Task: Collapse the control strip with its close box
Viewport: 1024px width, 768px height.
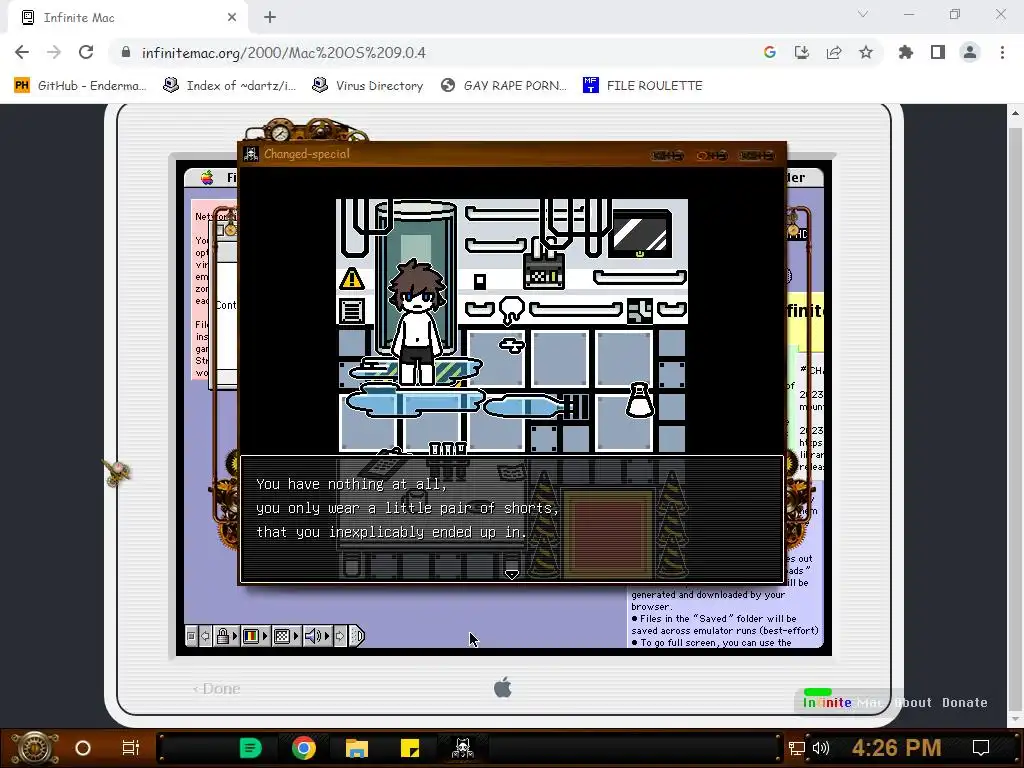Action: tap(191, 635)
